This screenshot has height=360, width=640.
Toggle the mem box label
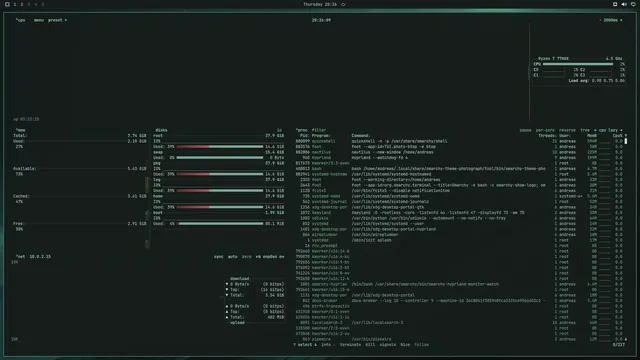(20, 130)
